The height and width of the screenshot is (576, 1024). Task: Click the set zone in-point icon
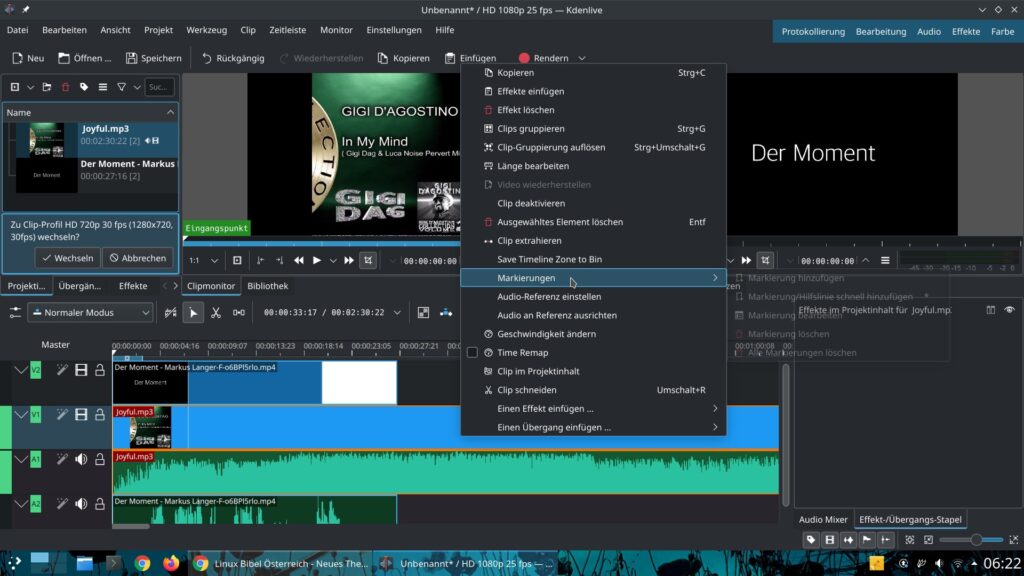(x=260, y=261)
